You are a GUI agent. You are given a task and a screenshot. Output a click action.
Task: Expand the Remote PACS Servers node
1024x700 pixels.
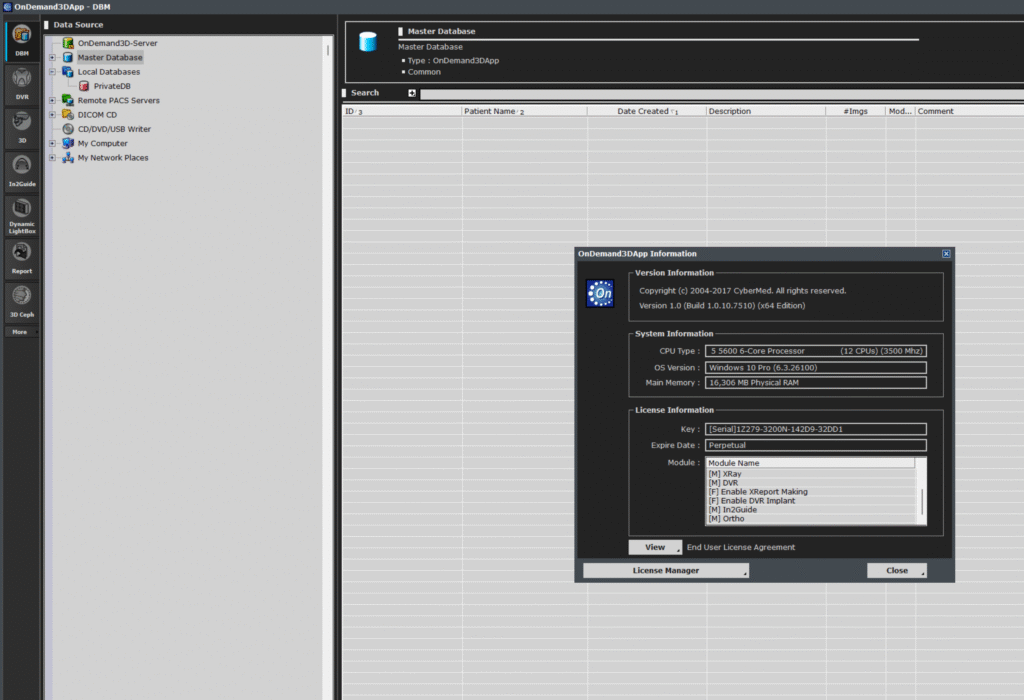(52, 101)
